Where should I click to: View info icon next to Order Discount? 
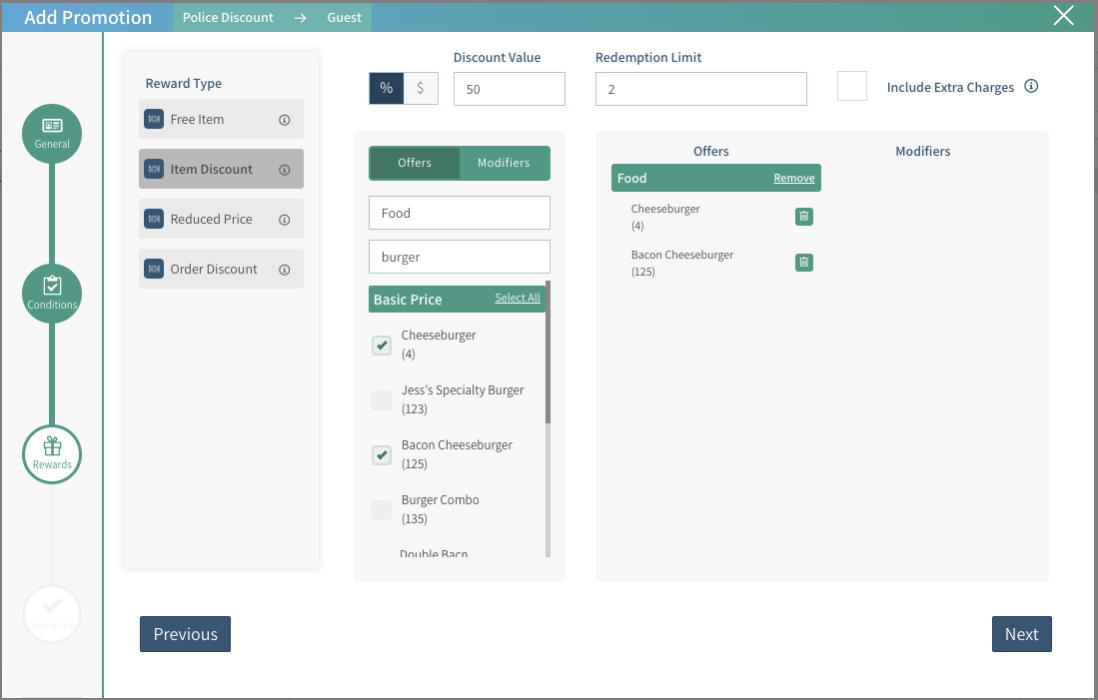(x=284, y=270)
